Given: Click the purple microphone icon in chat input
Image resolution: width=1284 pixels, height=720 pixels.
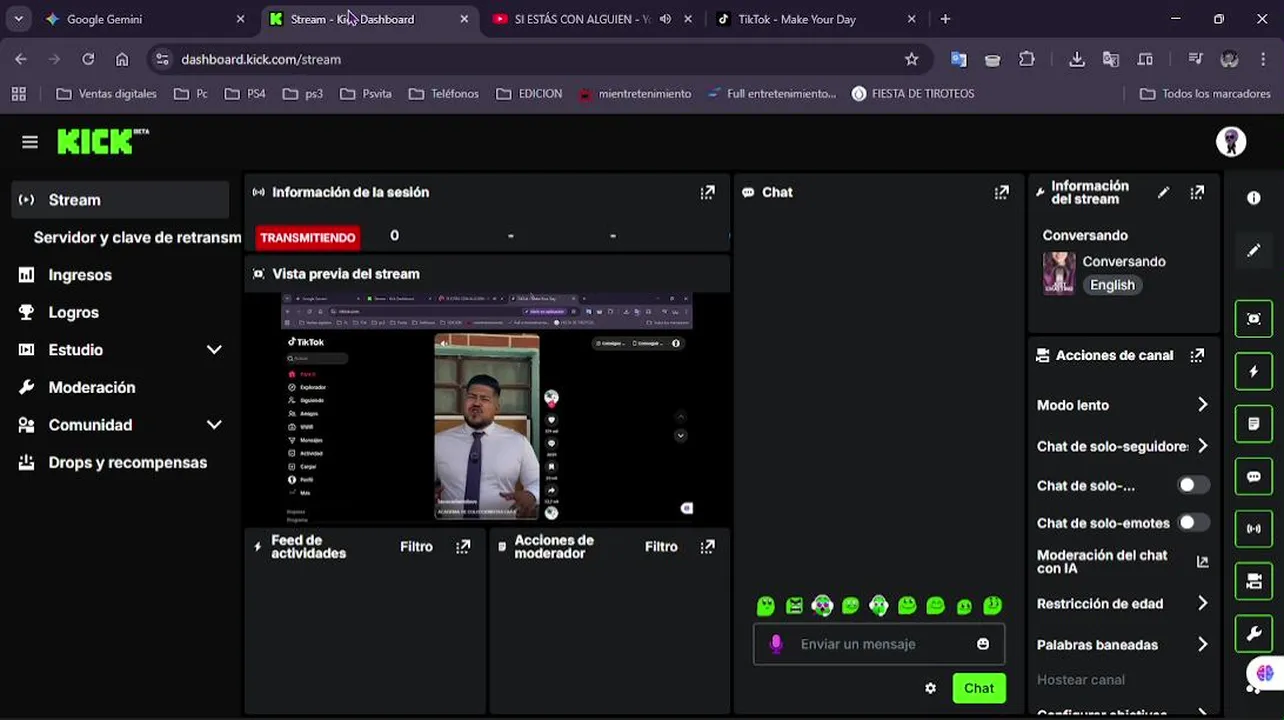Looking at the screenshot, I should point(776,644).
